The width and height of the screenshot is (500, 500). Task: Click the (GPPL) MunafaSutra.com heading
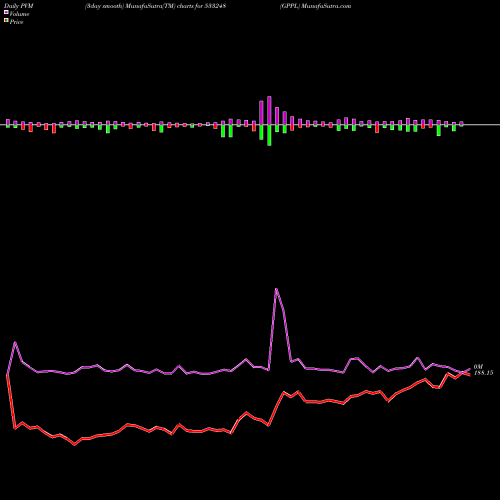tap(315, 6)
